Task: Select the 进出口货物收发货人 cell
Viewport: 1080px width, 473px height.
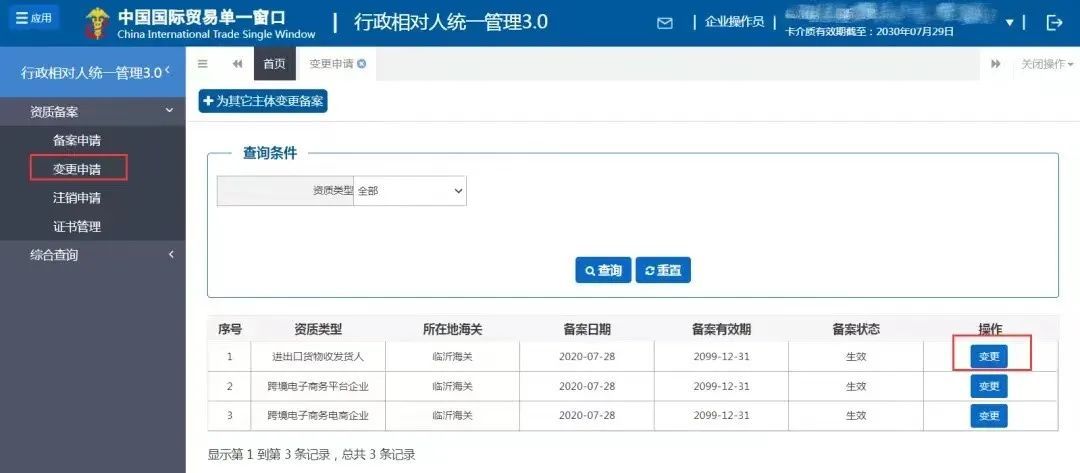Action: [x=318, y=357]
